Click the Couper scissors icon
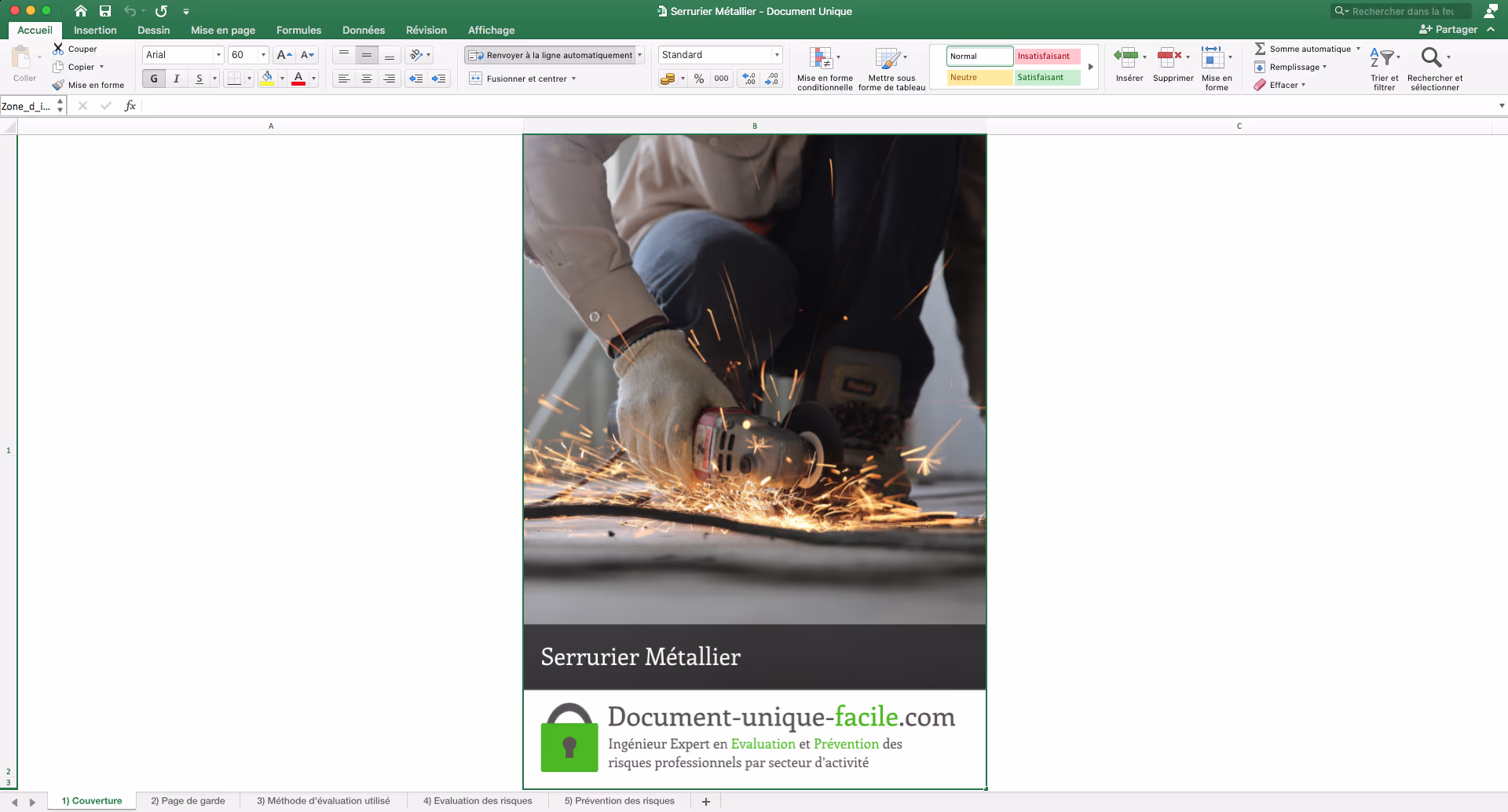Viewport: 1508px width, 812px height. (x=58, y=49)
